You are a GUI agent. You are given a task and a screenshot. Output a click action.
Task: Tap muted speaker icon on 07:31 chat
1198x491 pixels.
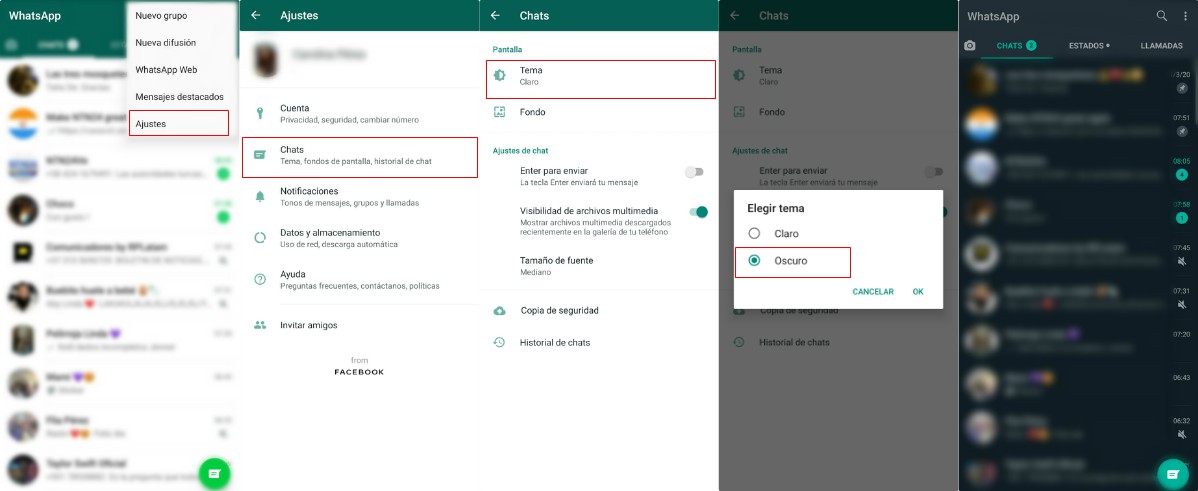click(x=1182, y=305)
